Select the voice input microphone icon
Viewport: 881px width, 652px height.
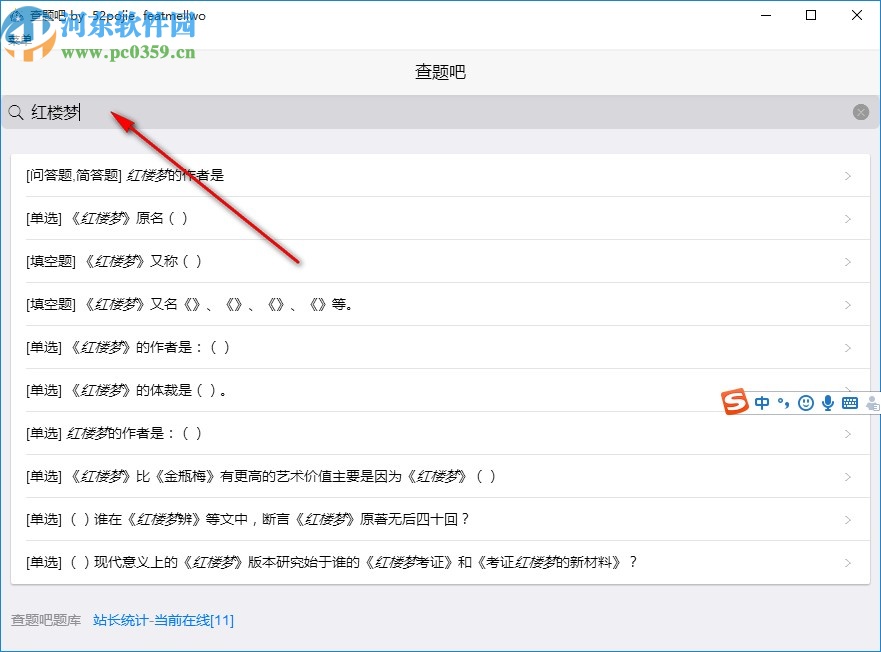(x=827, y=403)
